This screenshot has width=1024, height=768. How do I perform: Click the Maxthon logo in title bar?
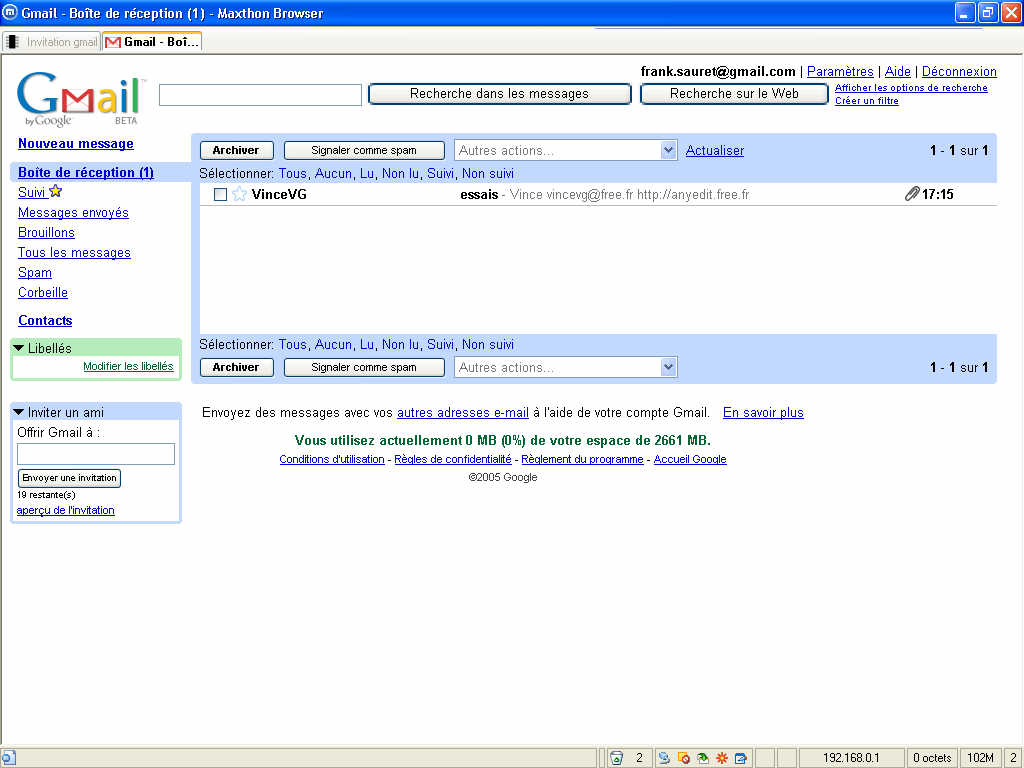[10, 13]
